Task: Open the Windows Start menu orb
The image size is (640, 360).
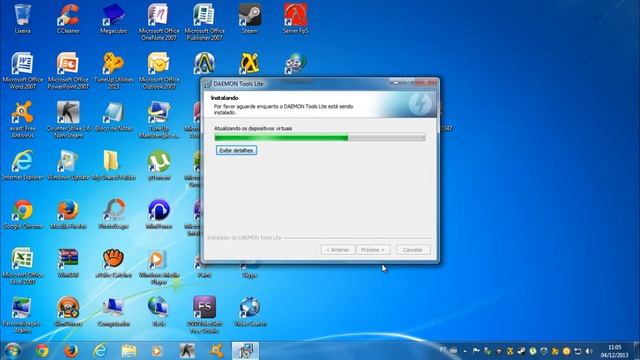Action: coord(12,351)
